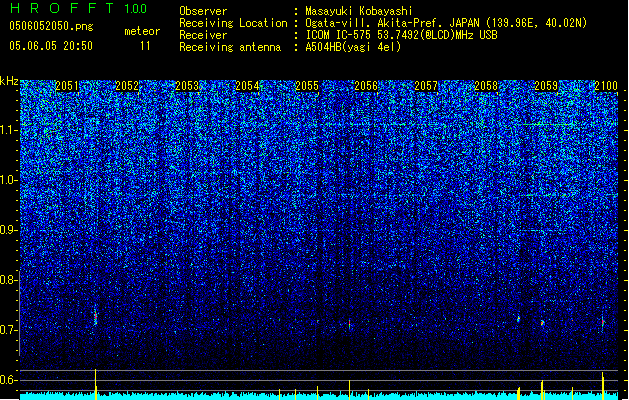
Task: Click the tallest yellow power spike after 2051
Action: (95, 384)
